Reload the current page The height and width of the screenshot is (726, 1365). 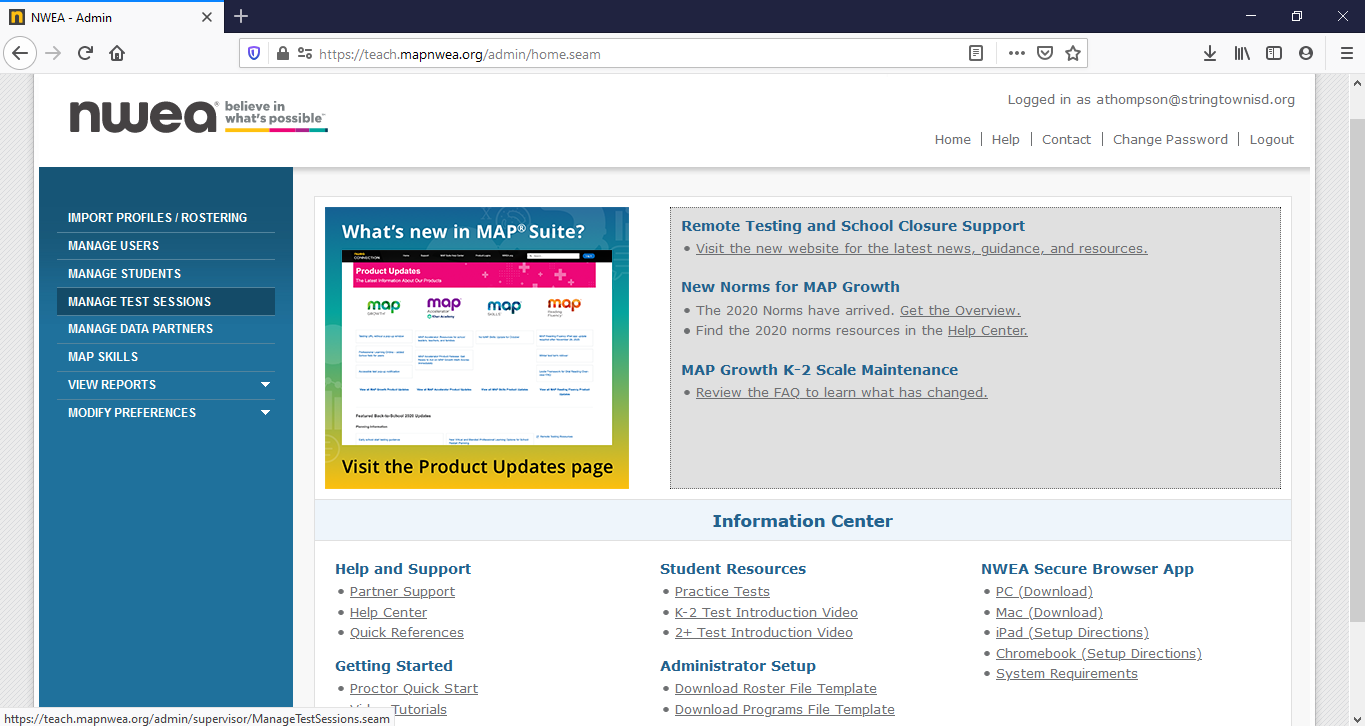(84, 52)
